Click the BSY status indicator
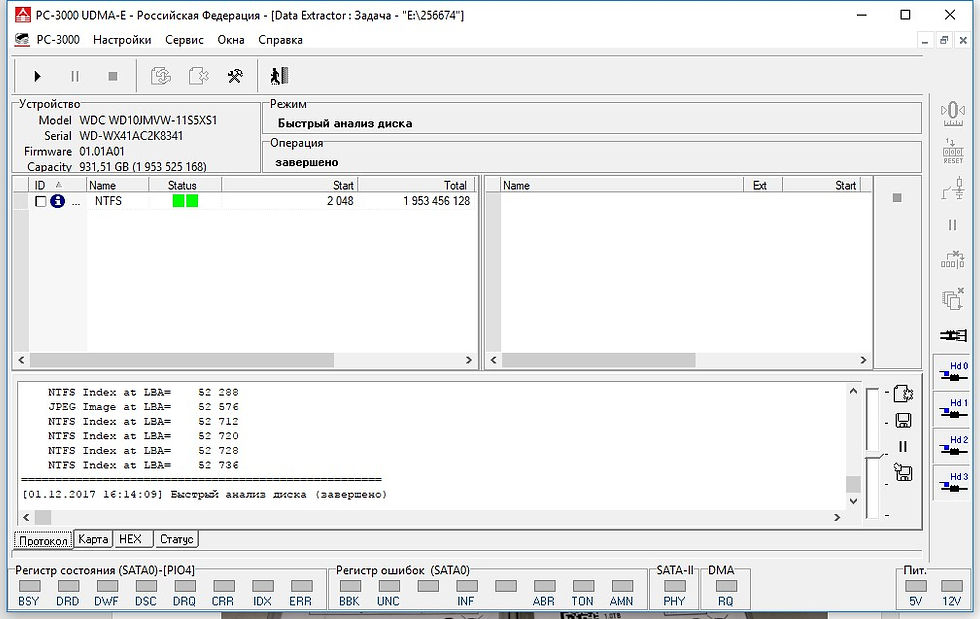The image size is (980, 619). 29,586
